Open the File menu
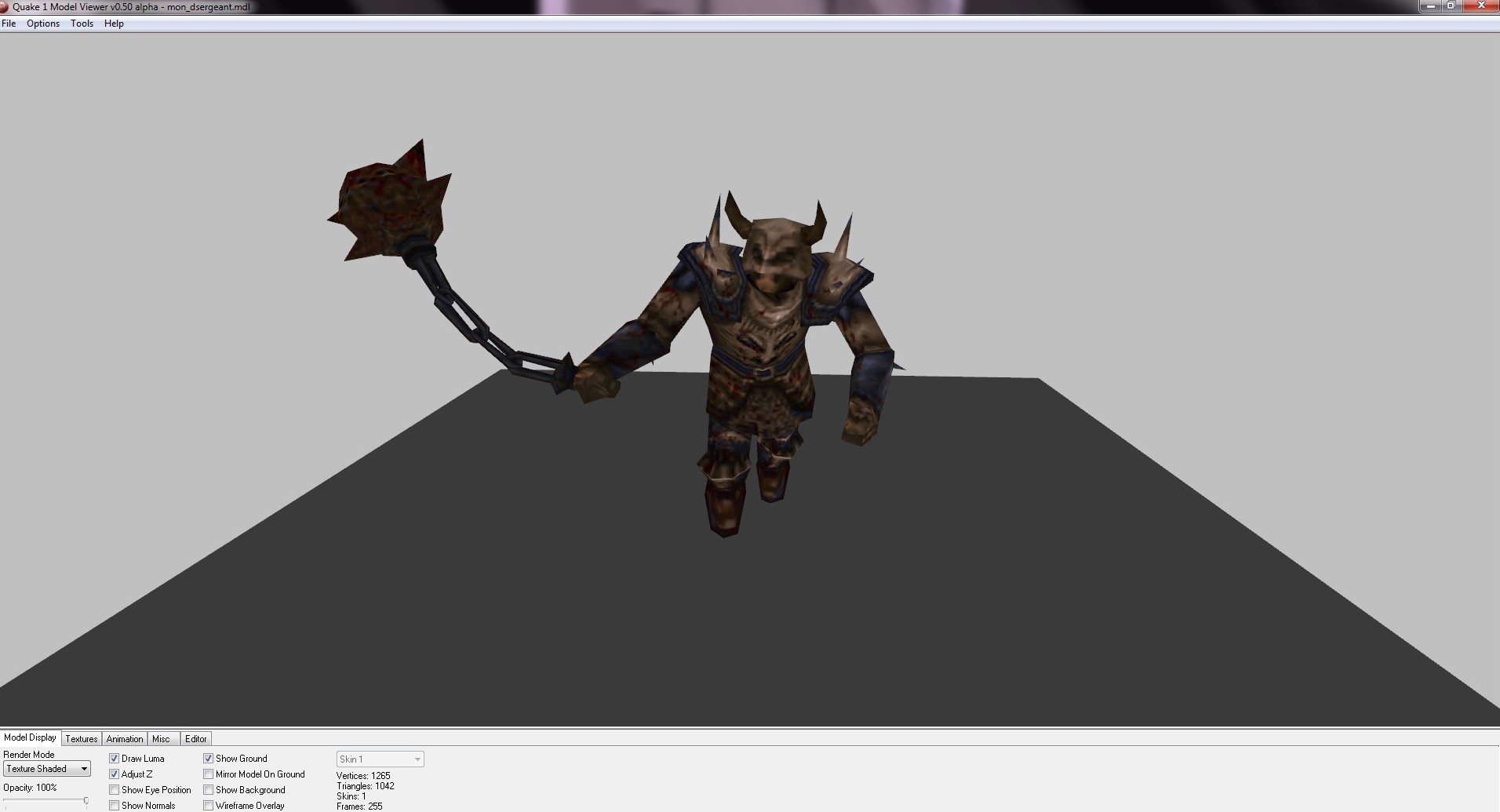 tap(9, 24)
